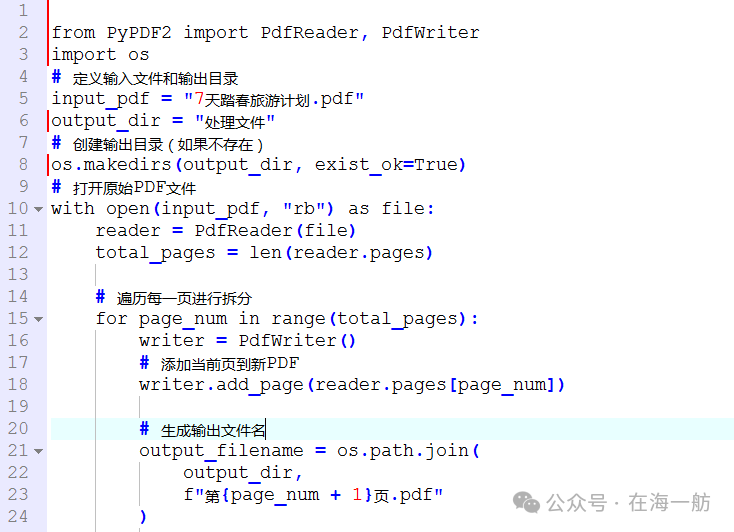
Task: Select line number 2 in the gutter
Action: (24, 33)
